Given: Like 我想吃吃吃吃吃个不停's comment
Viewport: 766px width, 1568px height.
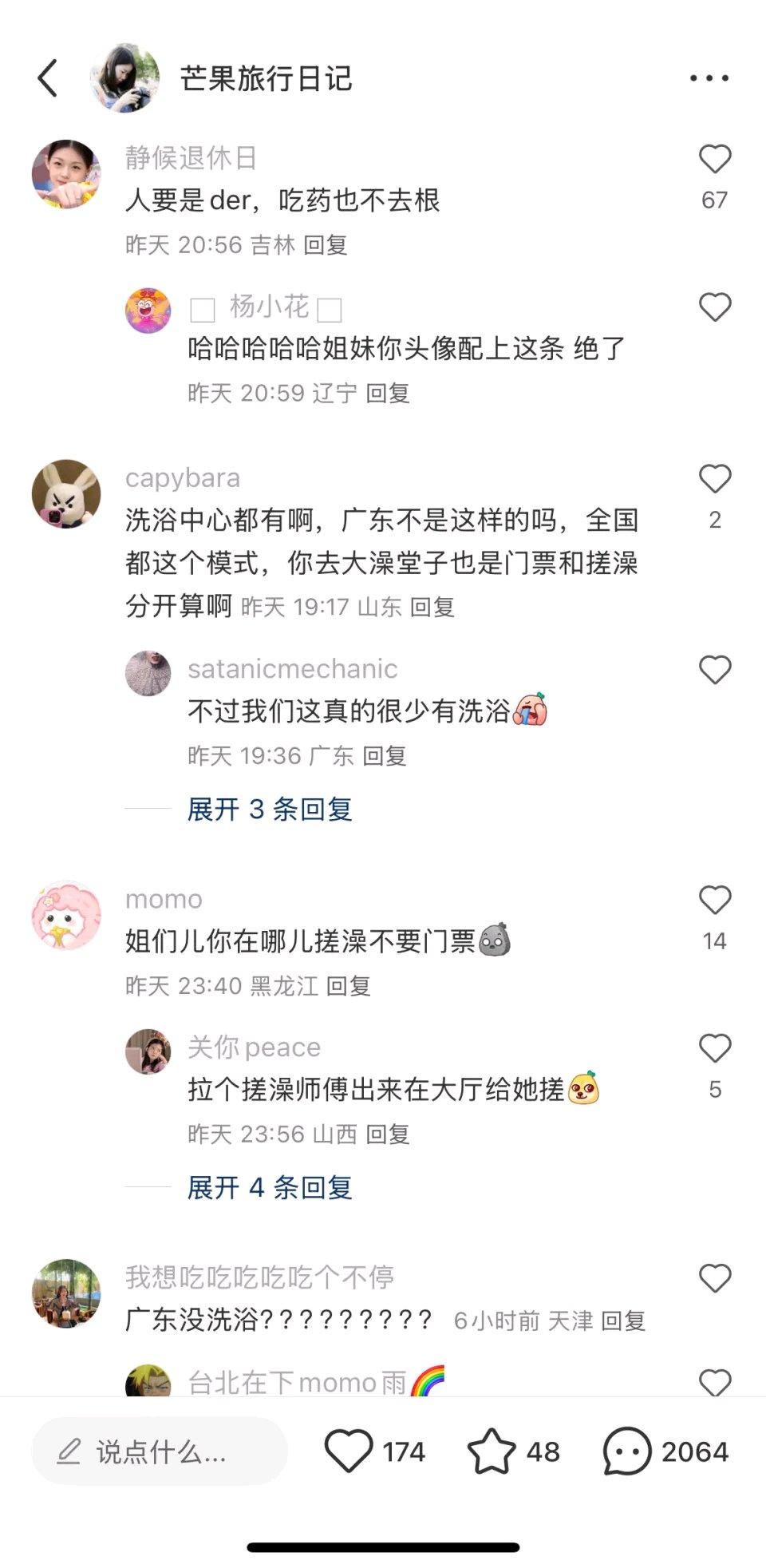Looking at the screenshot, I should (x=715, y=1279).
